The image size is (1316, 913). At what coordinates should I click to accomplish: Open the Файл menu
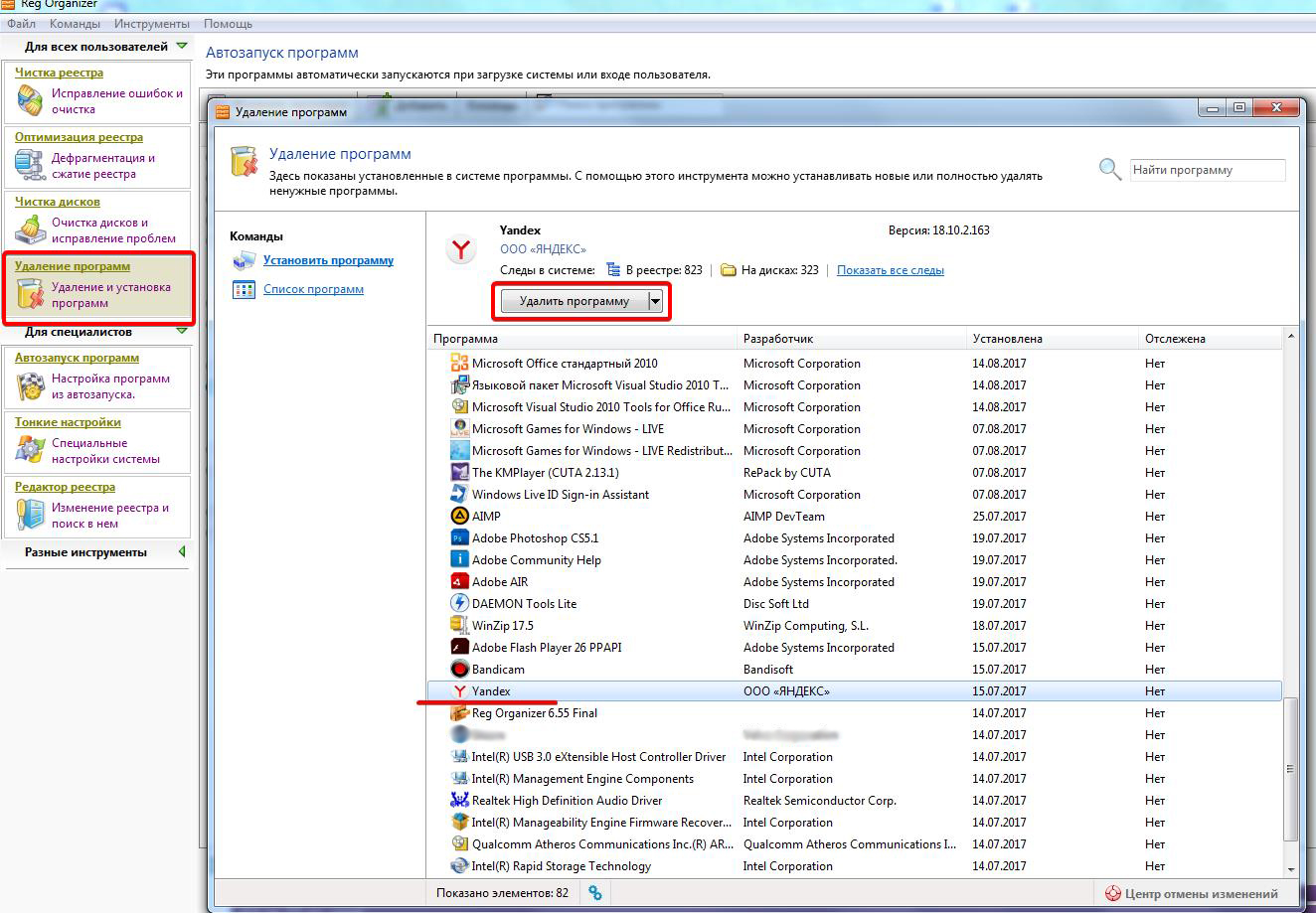[x=21, y=23]
